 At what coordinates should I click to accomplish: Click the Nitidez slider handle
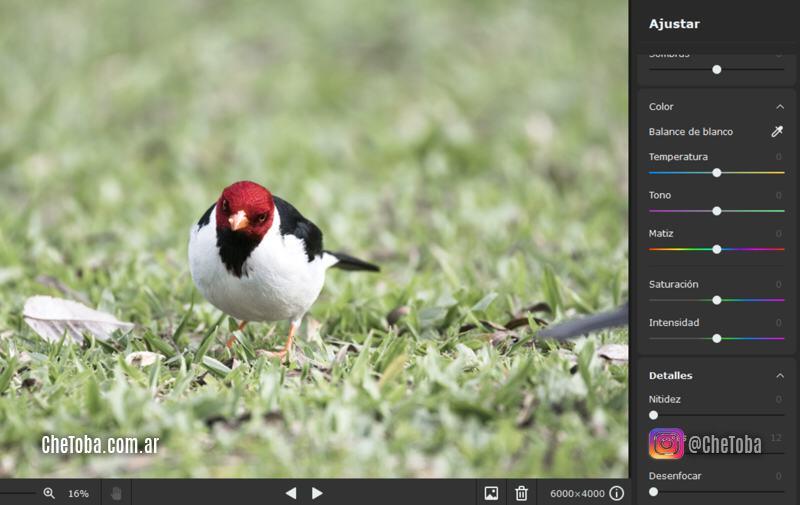(x=654, y=415)
